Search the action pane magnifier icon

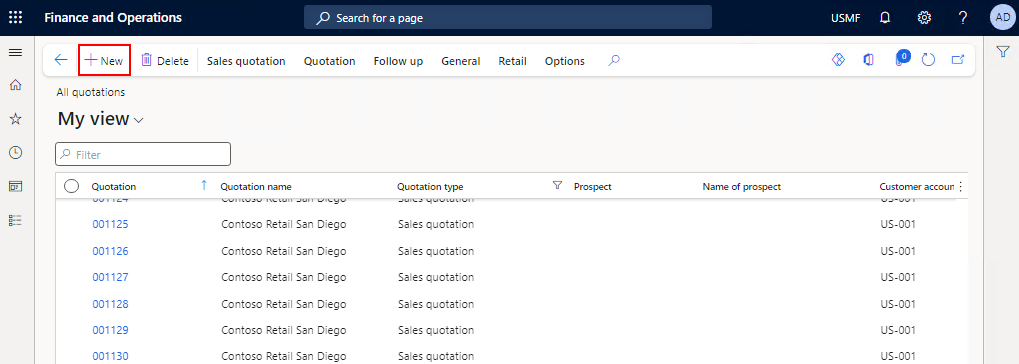click(x=614, y=60)
